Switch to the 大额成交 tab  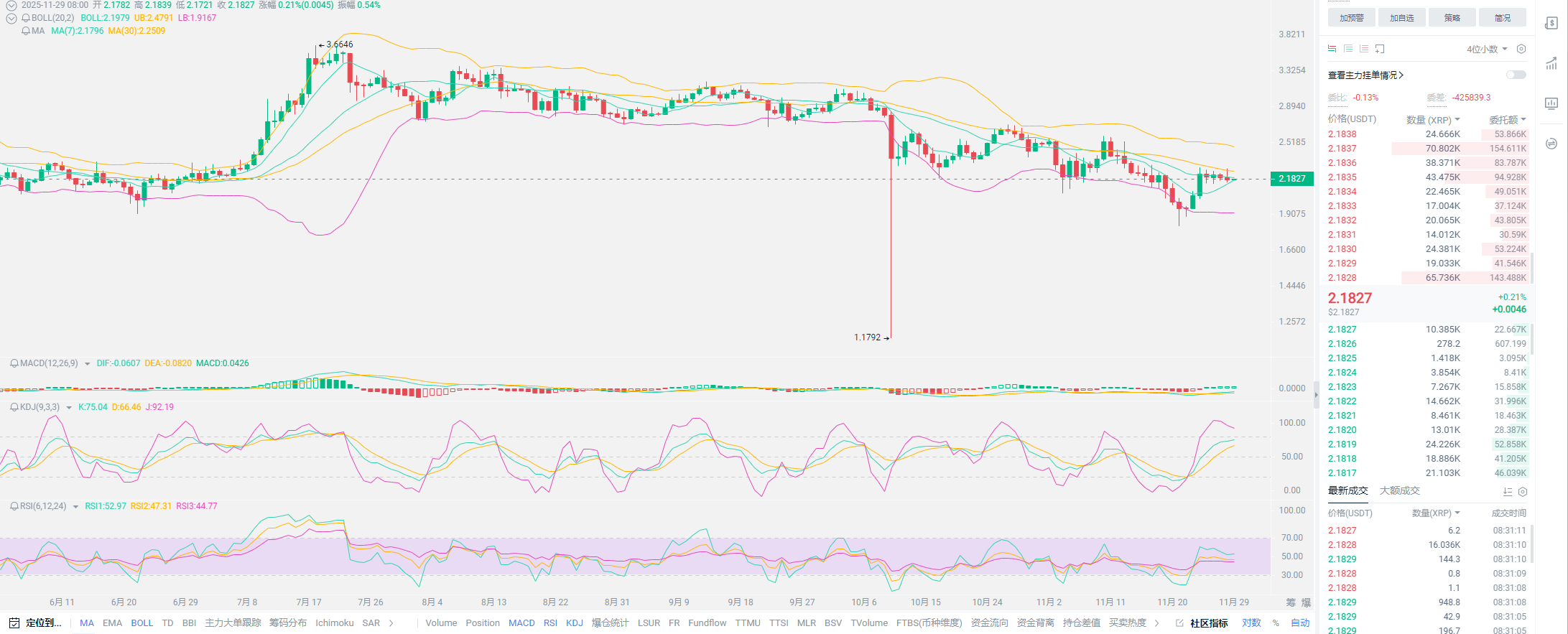1399,490
